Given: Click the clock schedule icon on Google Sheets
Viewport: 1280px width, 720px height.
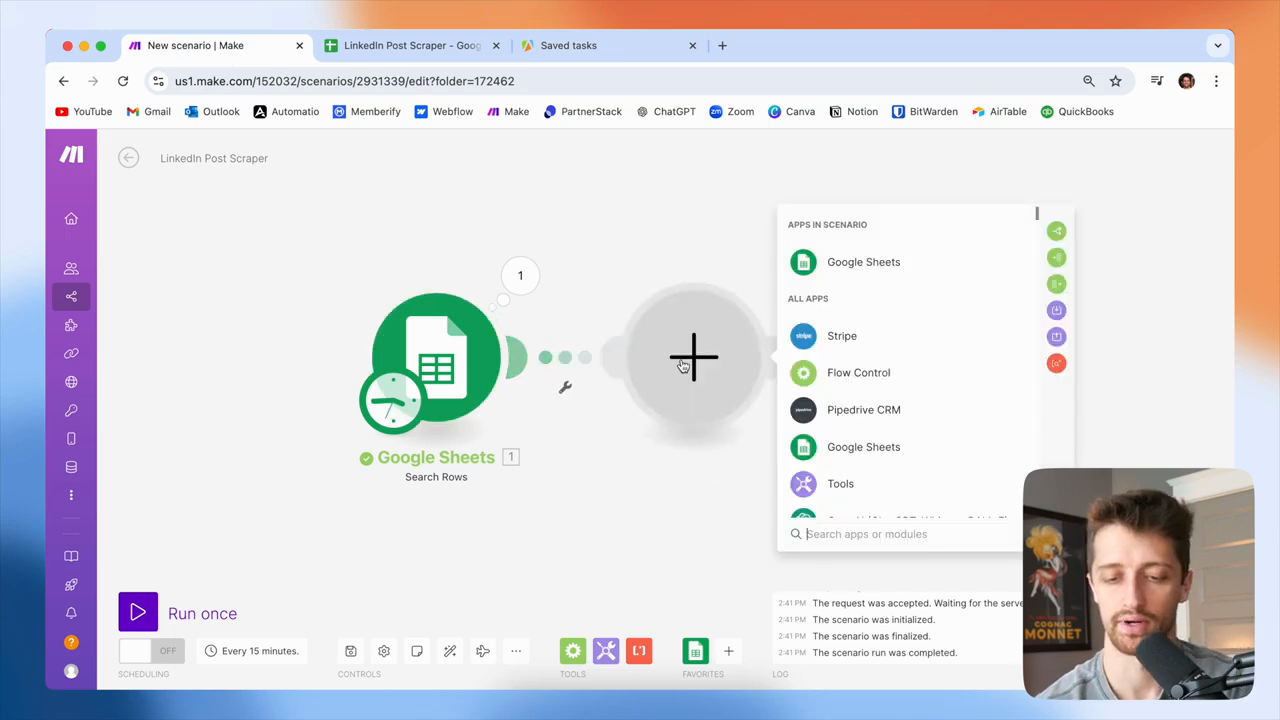Looking at the screenshot, I should click(x=392, y=402).
